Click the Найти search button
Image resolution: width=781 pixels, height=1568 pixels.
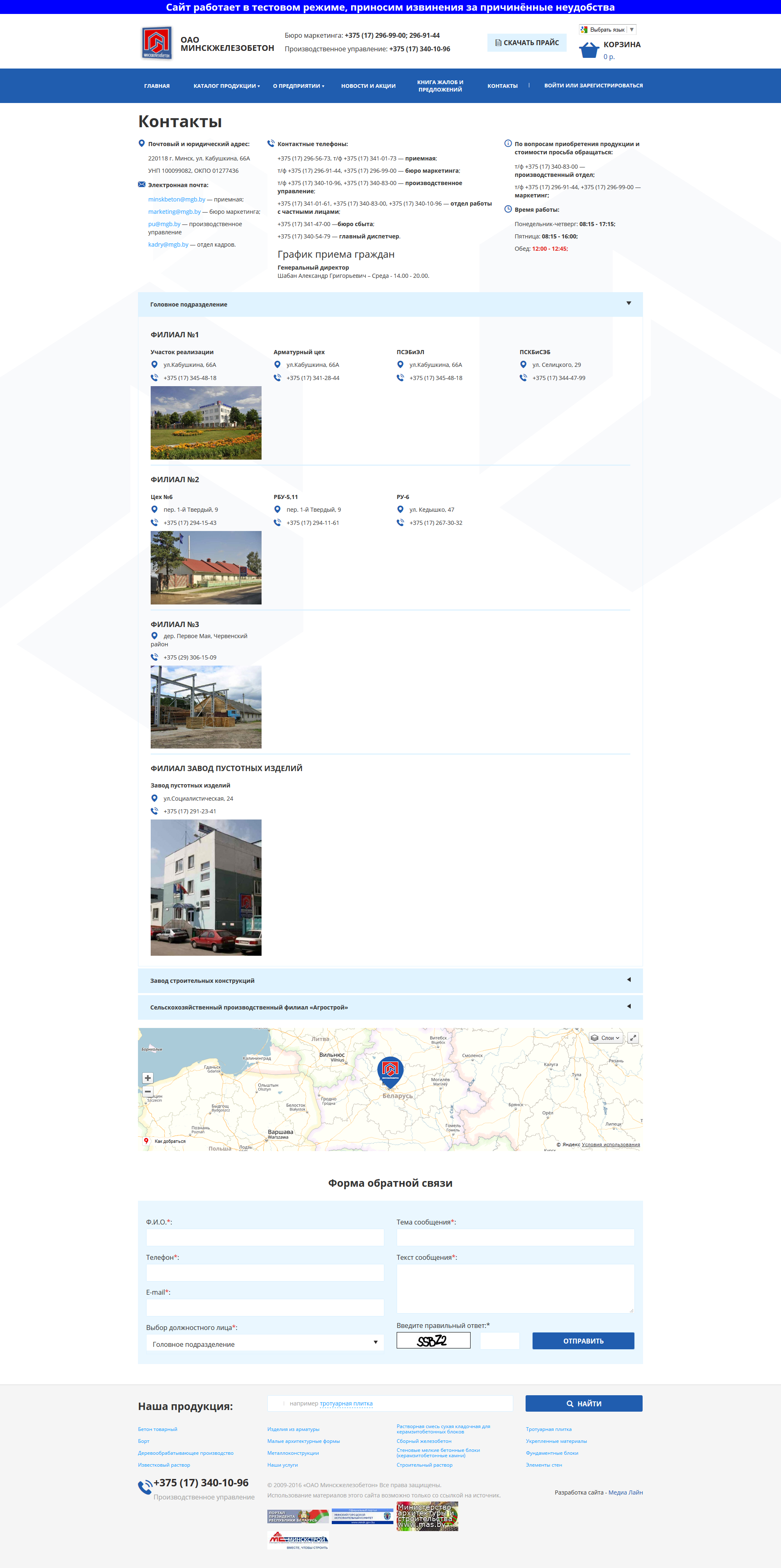pos(583,1403)
